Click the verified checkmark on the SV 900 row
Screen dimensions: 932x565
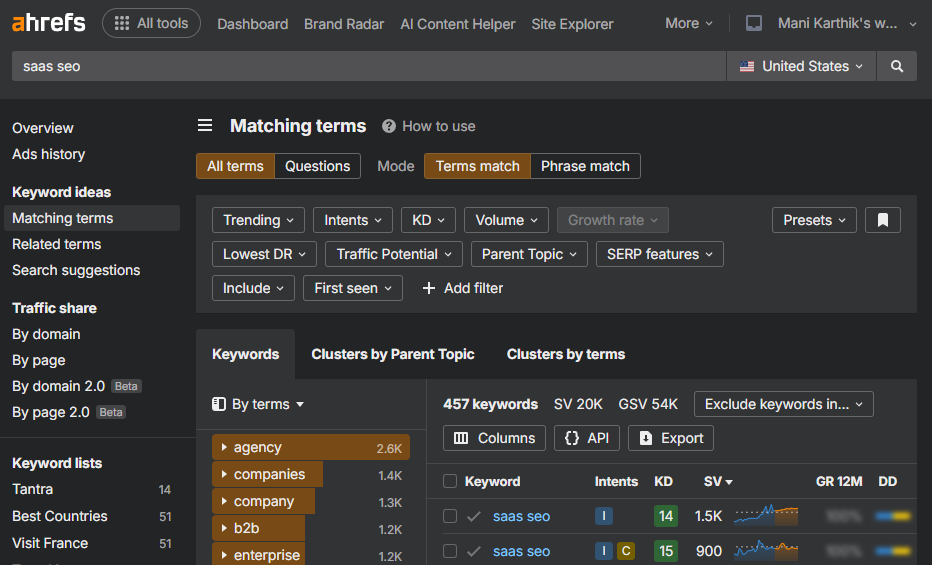point(474,551)
